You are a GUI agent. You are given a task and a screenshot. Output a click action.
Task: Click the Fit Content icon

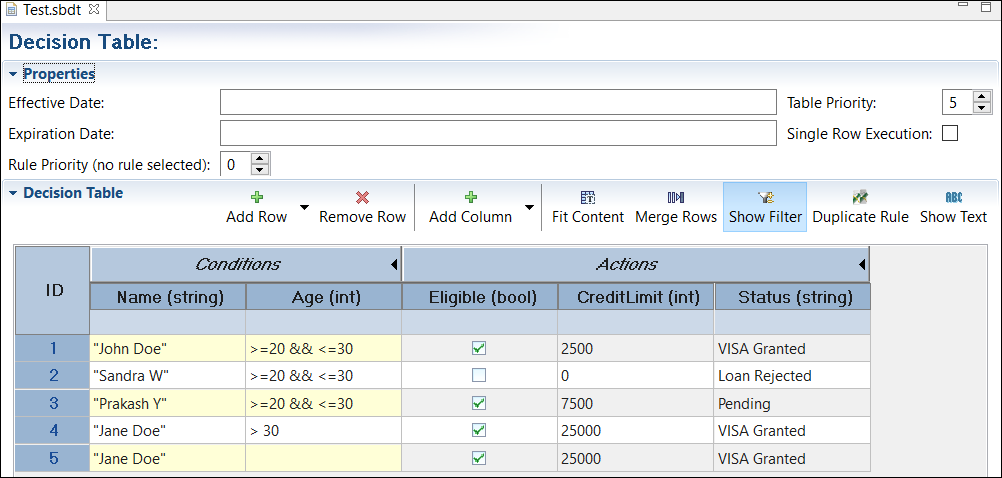click(x=587, y=198)
